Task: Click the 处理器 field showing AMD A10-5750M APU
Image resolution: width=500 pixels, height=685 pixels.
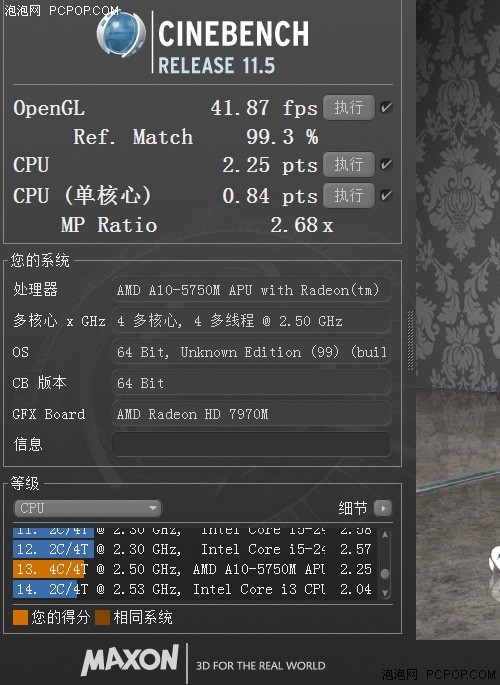Action: (251, 290)
